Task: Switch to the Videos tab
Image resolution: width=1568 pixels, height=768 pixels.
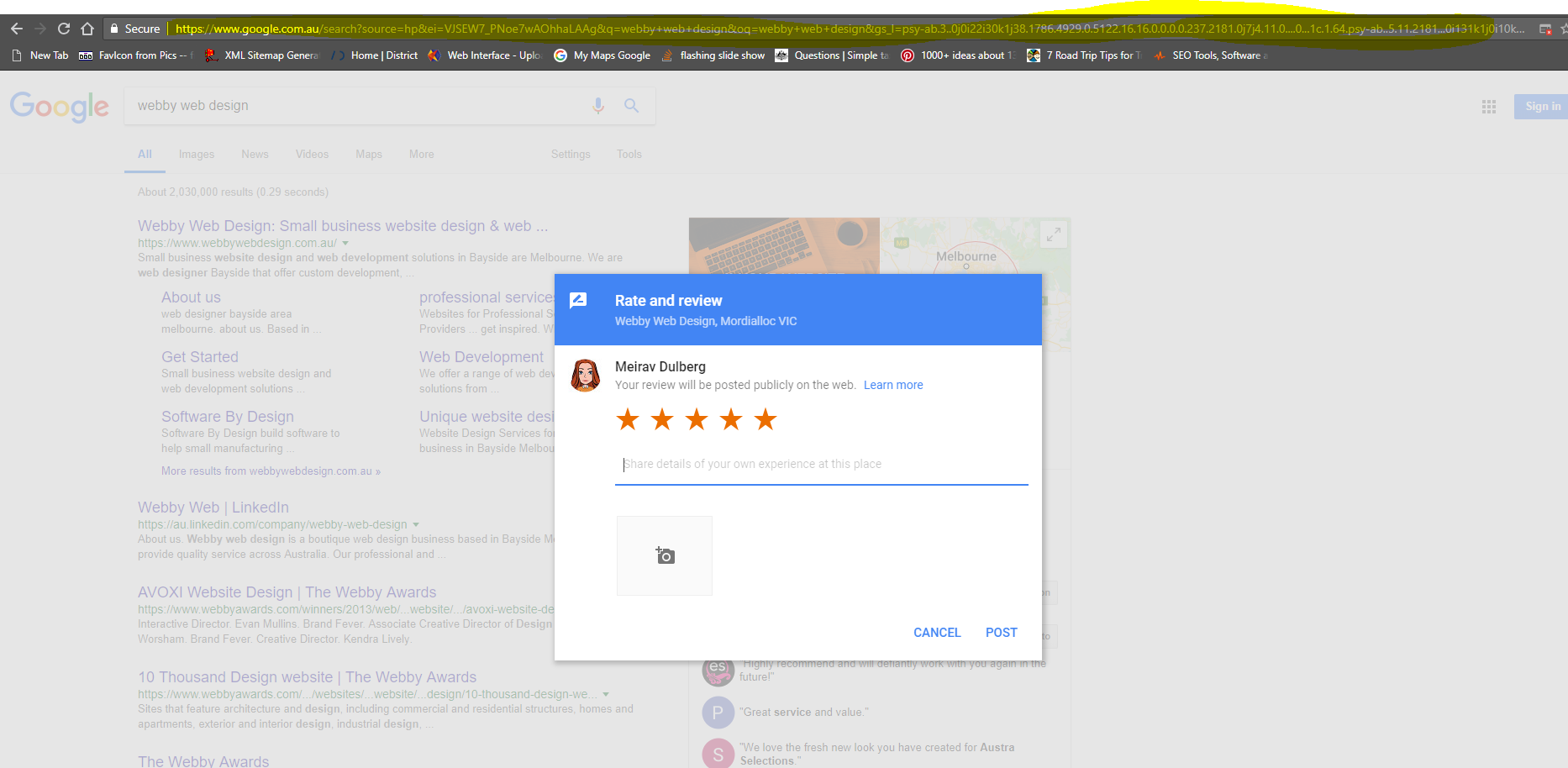Action: [312, 155]
